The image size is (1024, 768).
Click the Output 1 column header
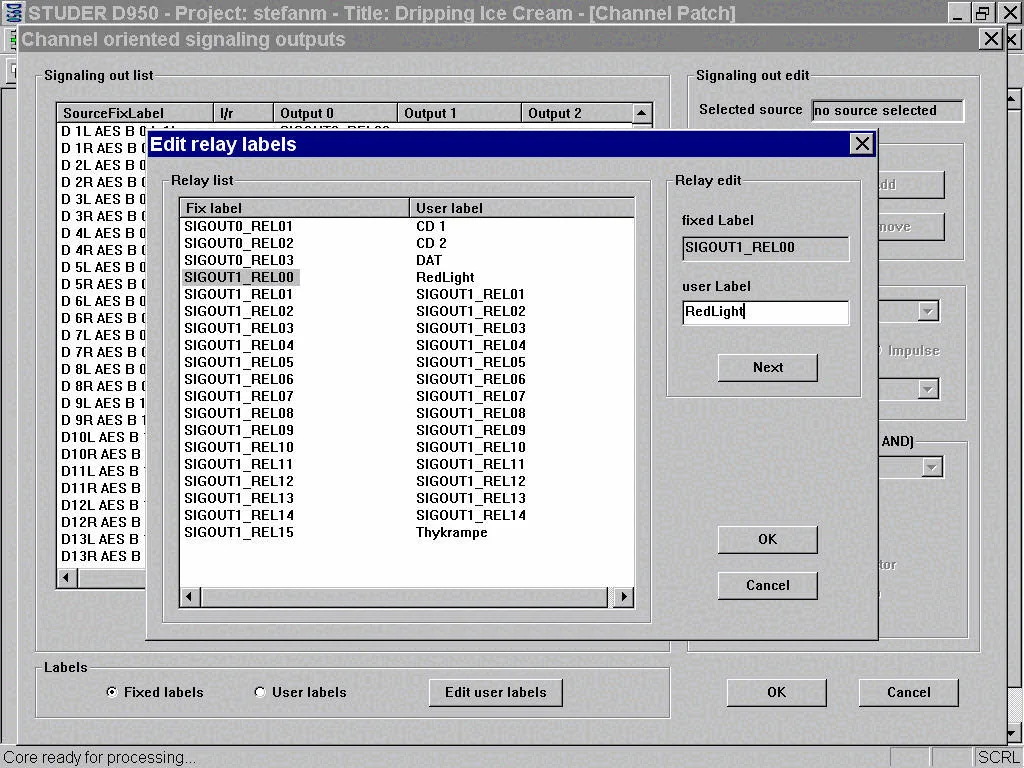pos(459,113)
